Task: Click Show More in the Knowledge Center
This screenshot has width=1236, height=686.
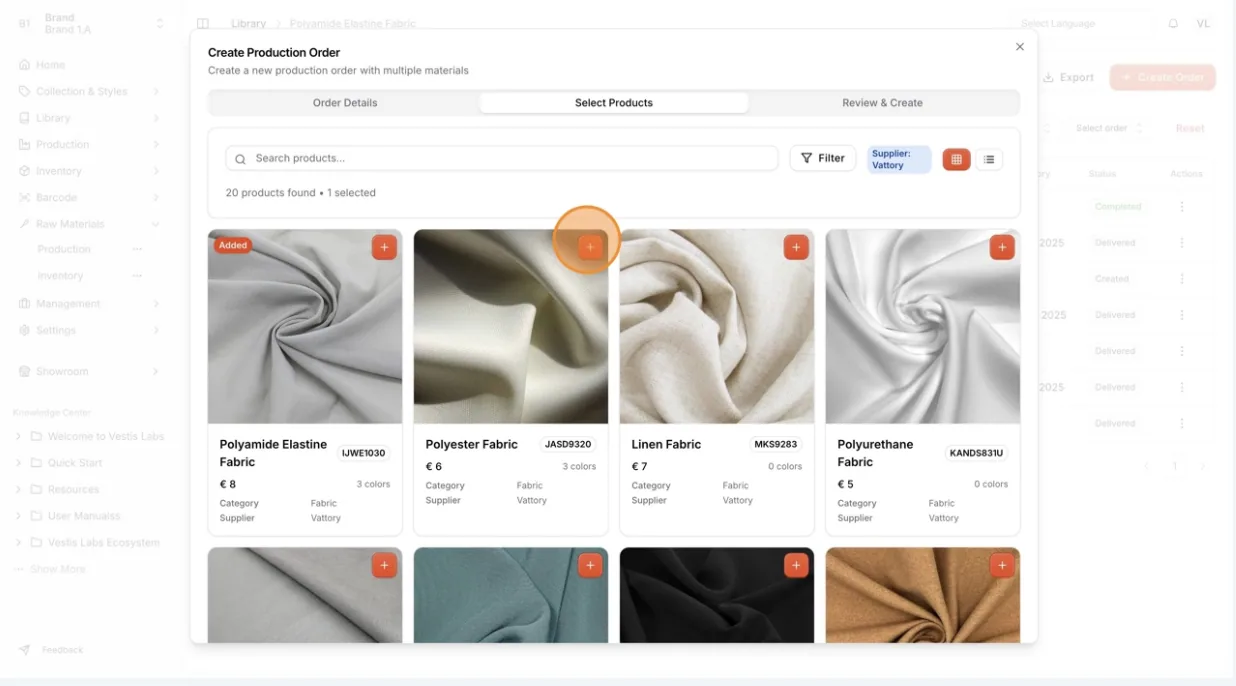Action: point(57,569)
